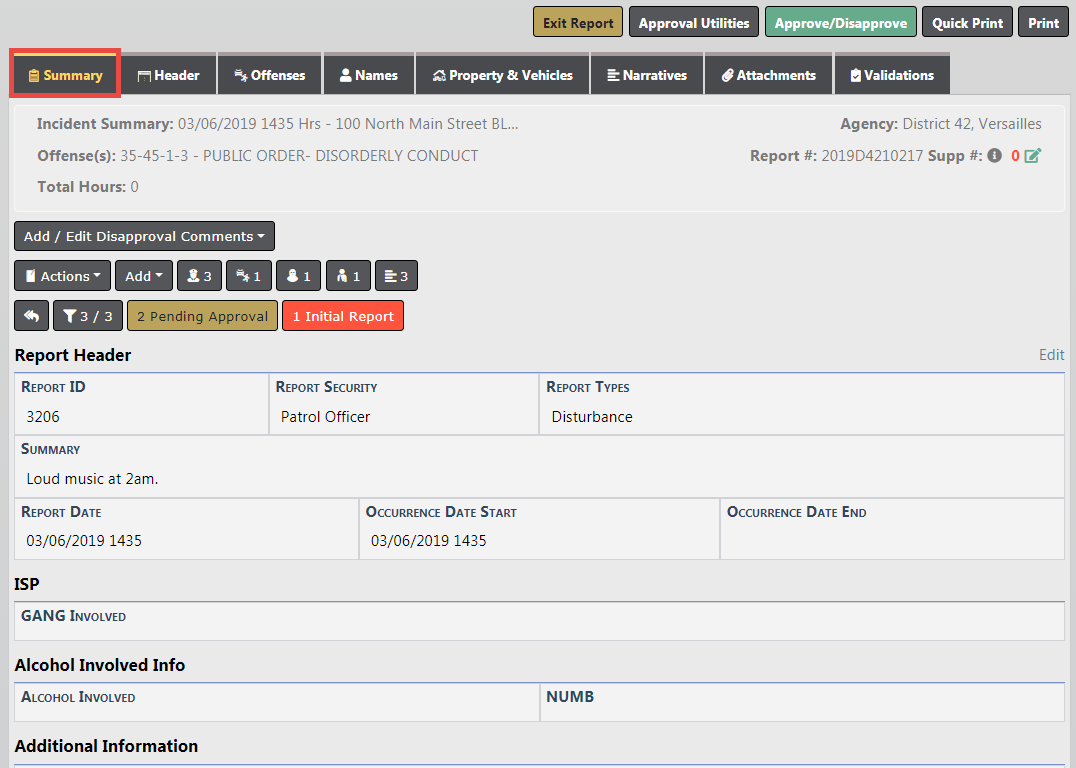Open the offenses count badge showing 1
The image size is (1076, 768).
click(x=248, y=276)
